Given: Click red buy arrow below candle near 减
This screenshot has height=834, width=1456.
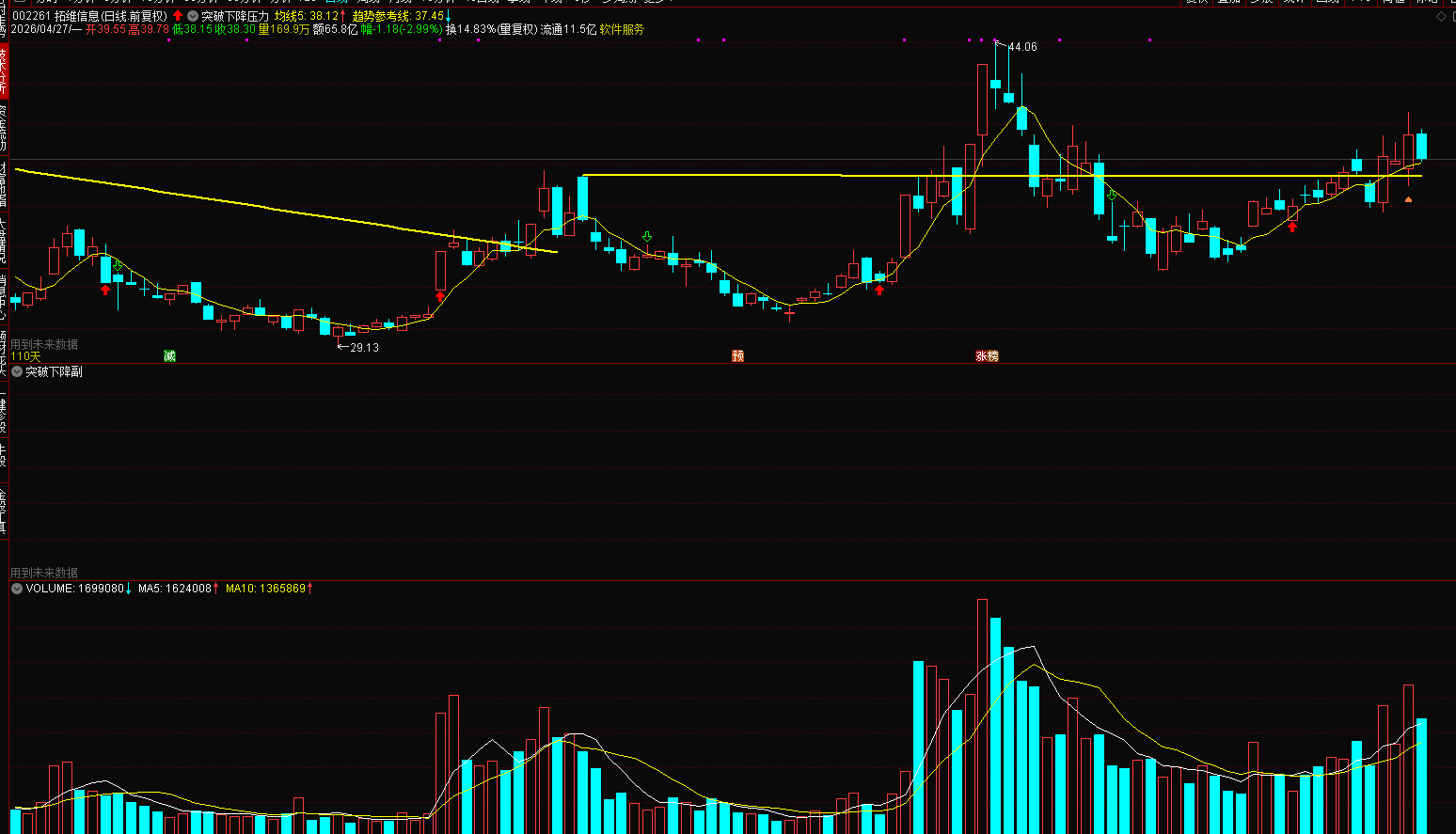Looking at the screenshot, I should [105, 290].
